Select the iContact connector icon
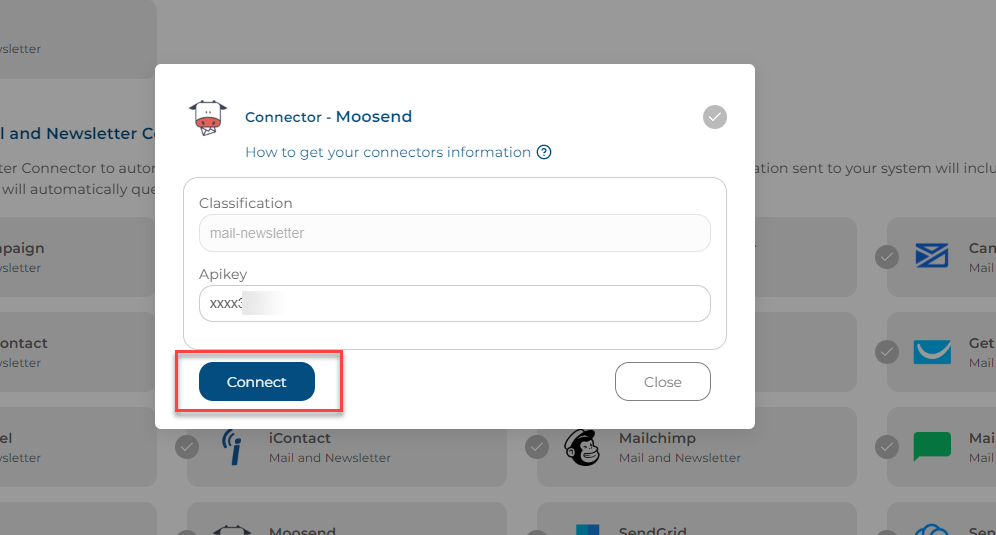The image size is (996, 535). 232,447
